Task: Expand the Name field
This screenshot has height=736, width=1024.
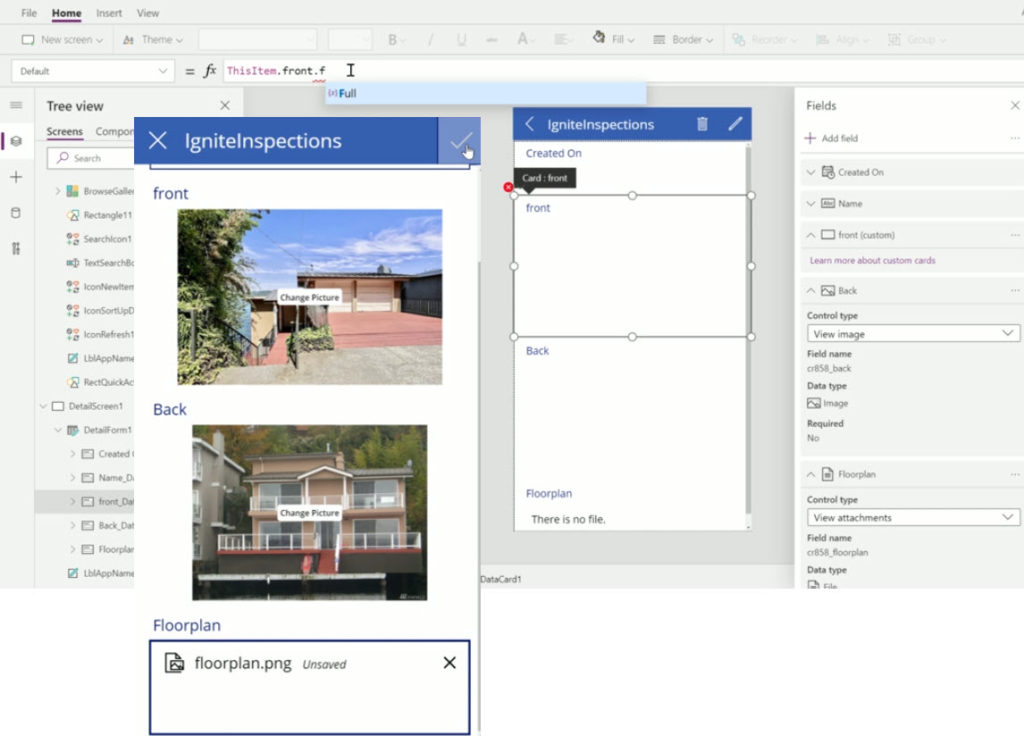Action: [x=810, y=204]
